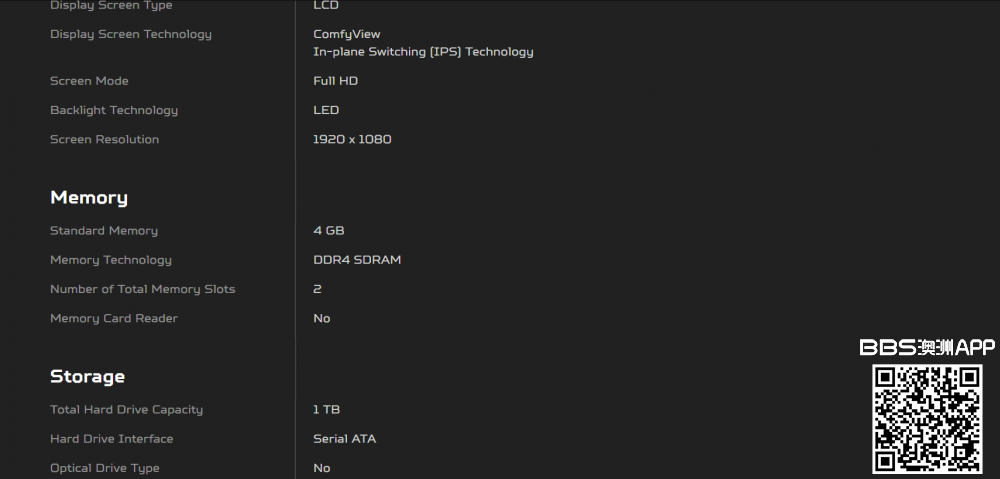The width and height of the screenshot is (1000, 479).
Task: Click the Screen Resolution label
Action: tap(104, 139)
